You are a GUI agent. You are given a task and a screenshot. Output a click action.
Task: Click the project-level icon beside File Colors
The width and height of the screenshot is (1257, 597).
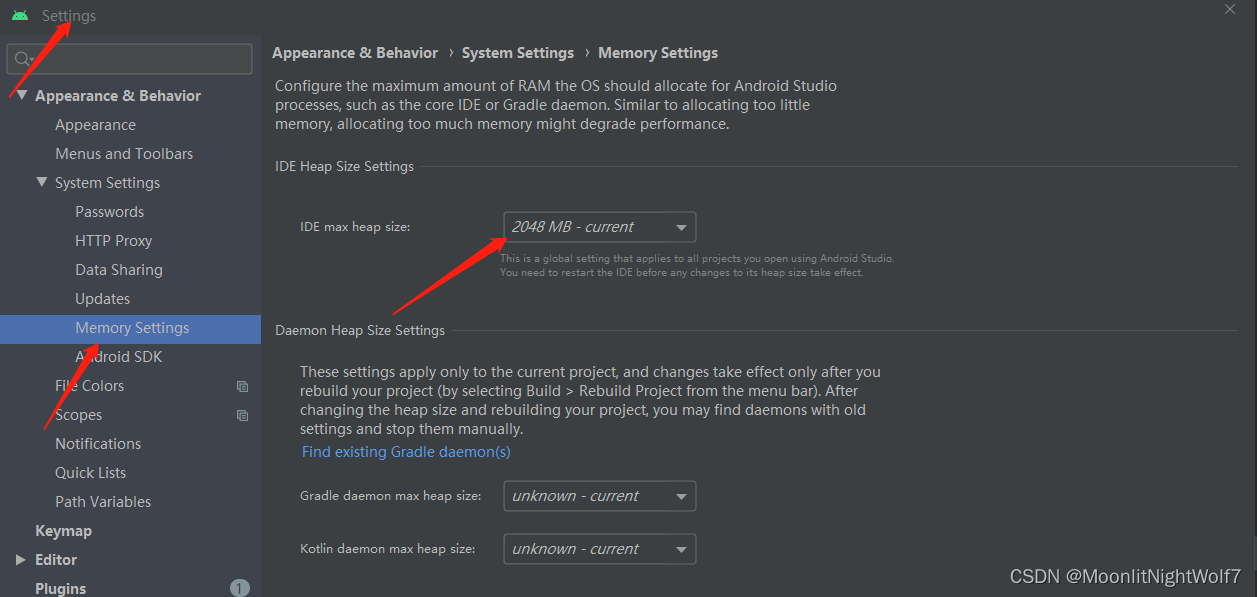(x=242, y=386)
